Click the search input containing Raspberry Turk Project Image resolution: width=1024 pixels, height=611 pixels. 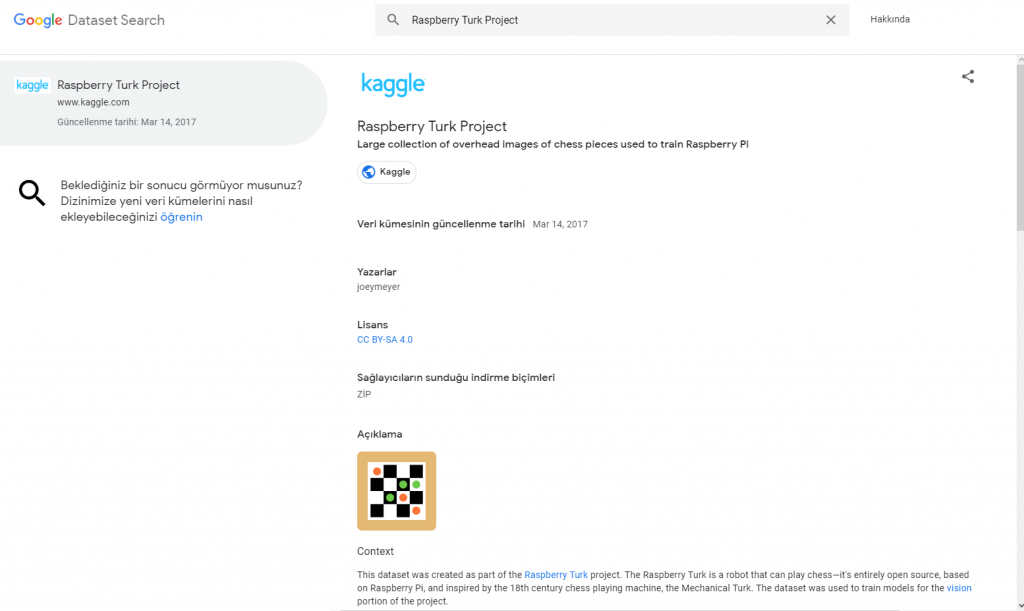pyautogui.click(x=611, y=20)
